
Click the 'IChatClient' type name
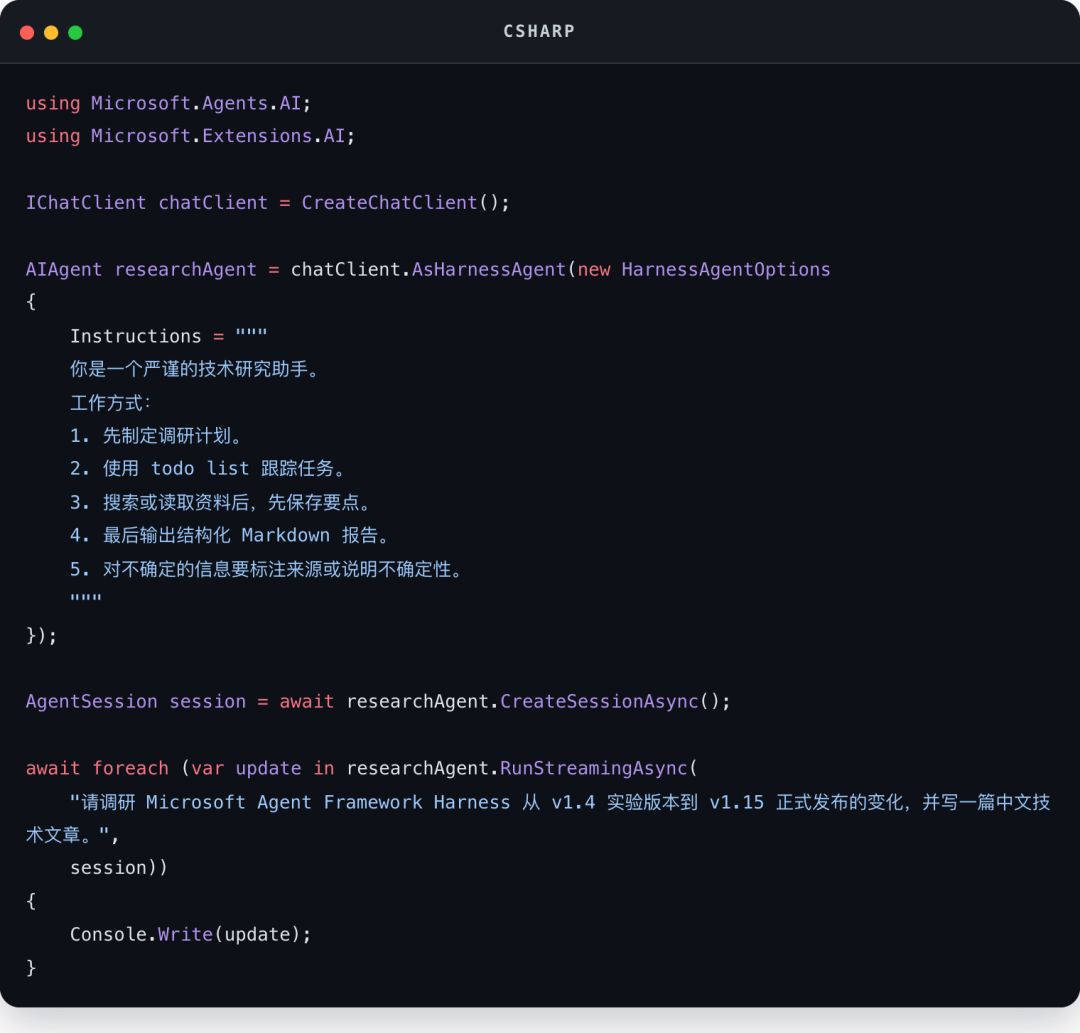point(86,202)
